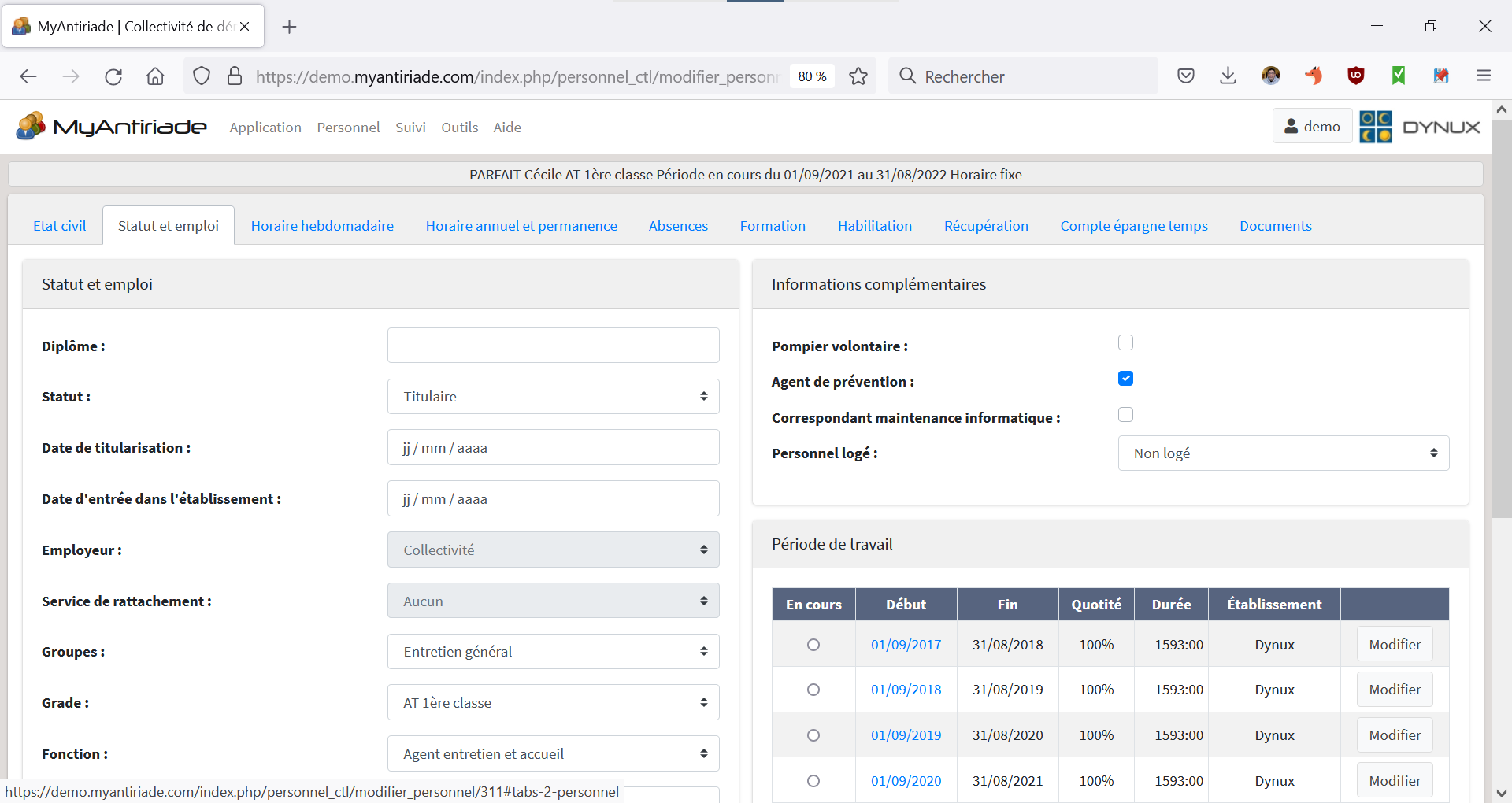This screenshot has height=803, width=1512.
Task: Click Modifier for period ending 31/08/2018
Action: click(1395, 645)
